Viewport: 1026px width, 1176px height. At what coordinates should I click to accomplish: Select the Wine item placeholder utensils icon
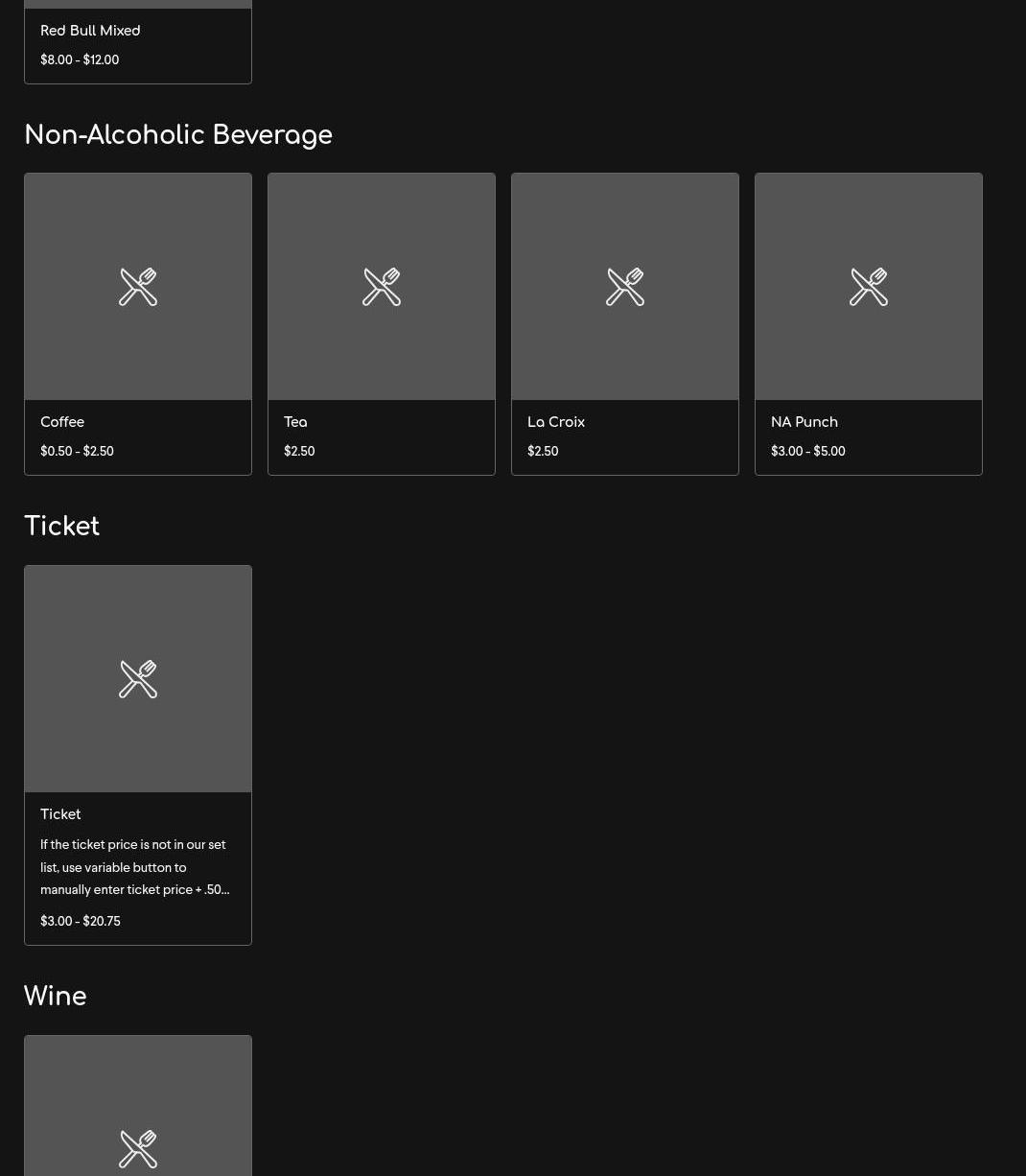tap(138, 1149)
